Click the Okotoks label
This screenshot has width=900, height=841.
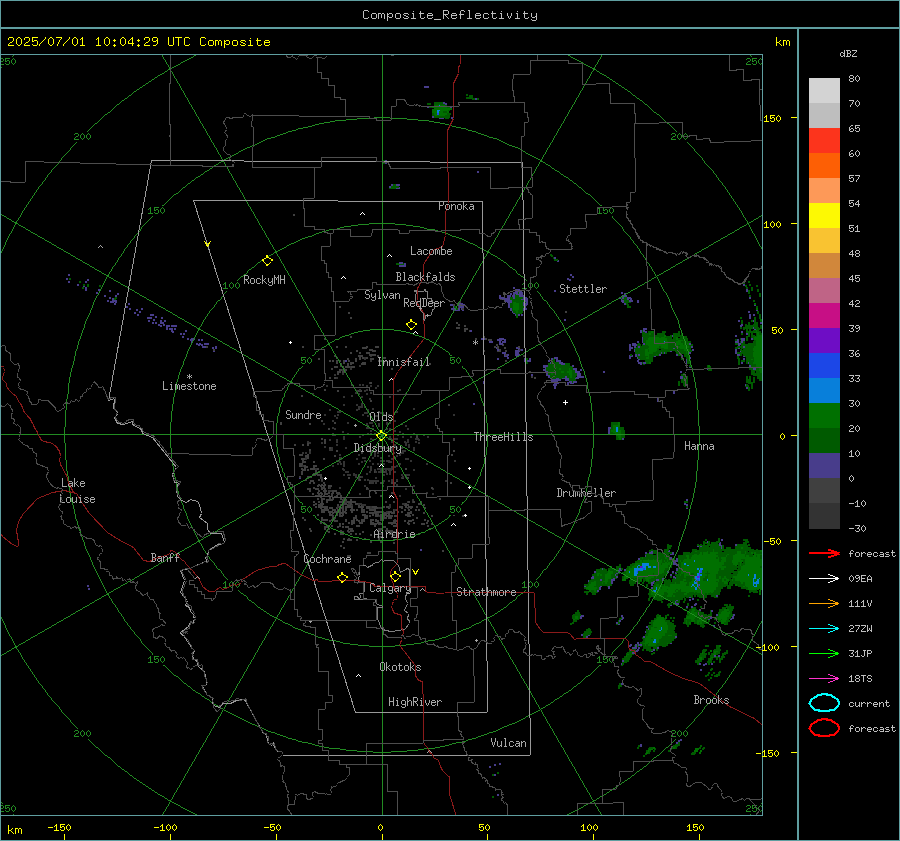[x=400, y=667]
